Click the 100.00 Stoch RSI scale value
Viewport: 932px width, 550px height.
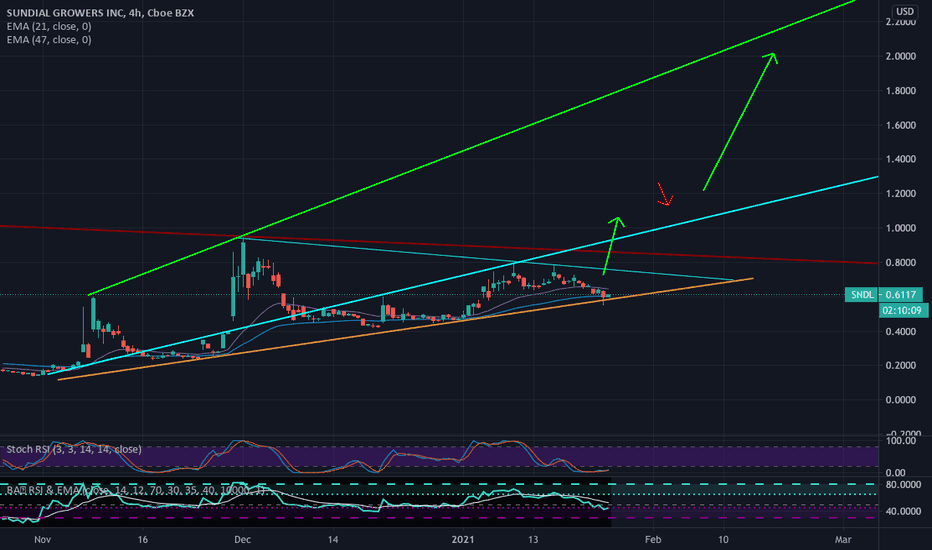click(x=900, y=441)
